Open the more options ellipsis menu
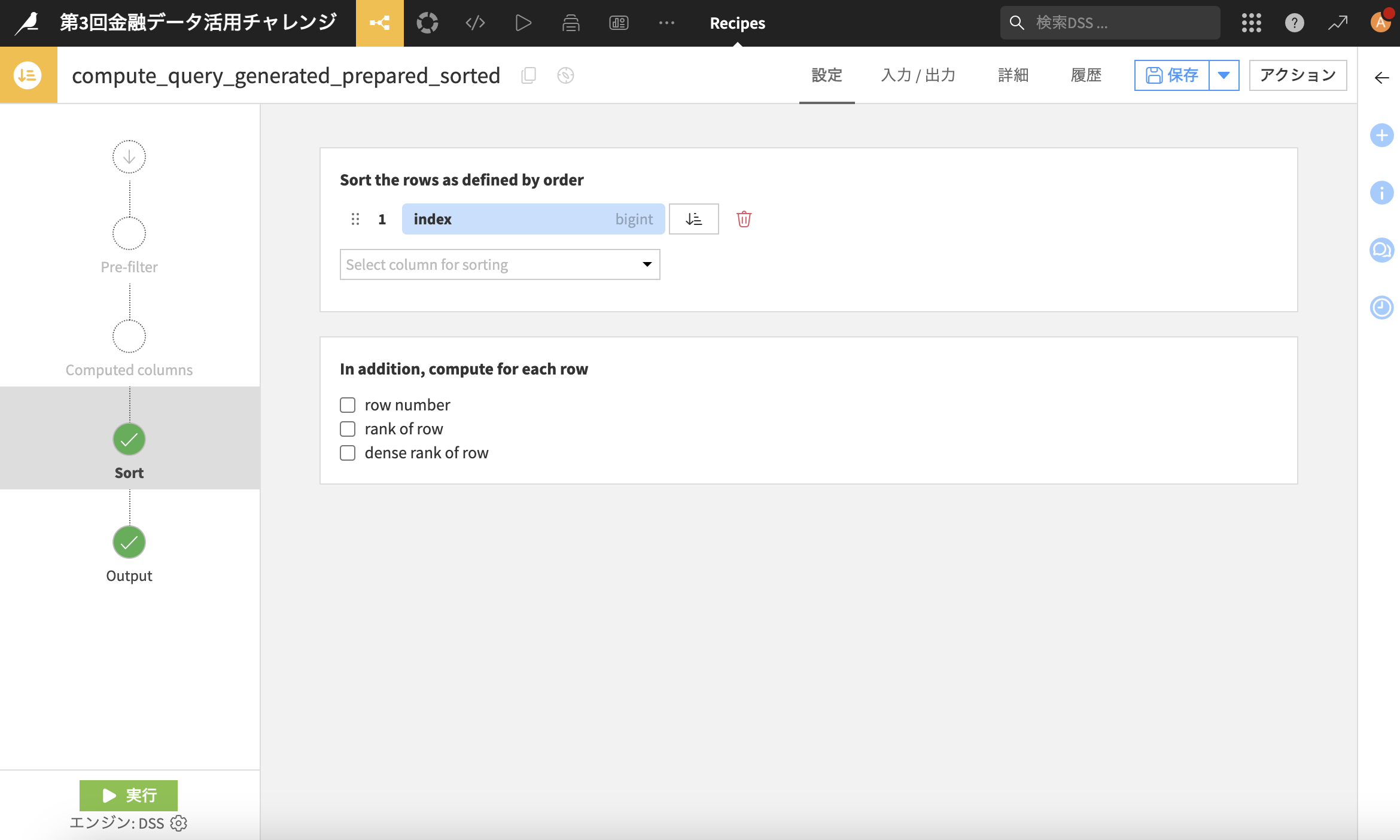The image size is (1400, 840). 666,23
